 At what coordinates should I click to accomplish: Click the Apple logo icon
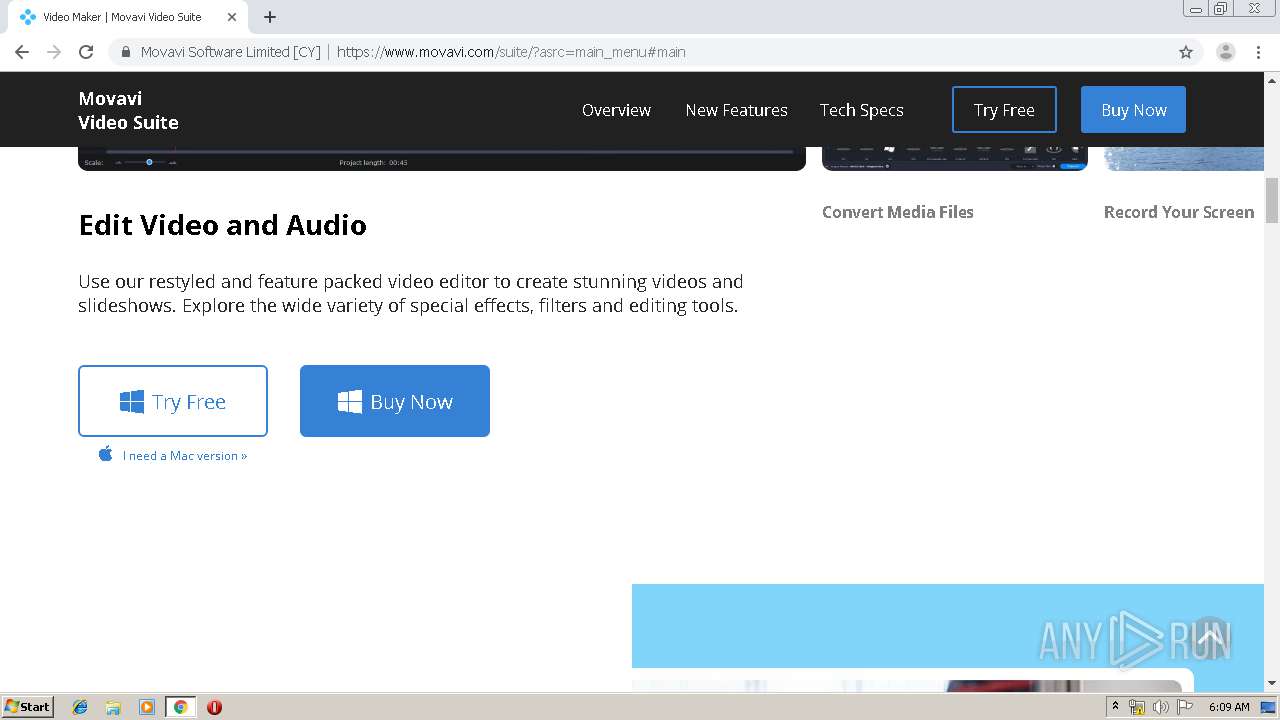coord(105,454)
